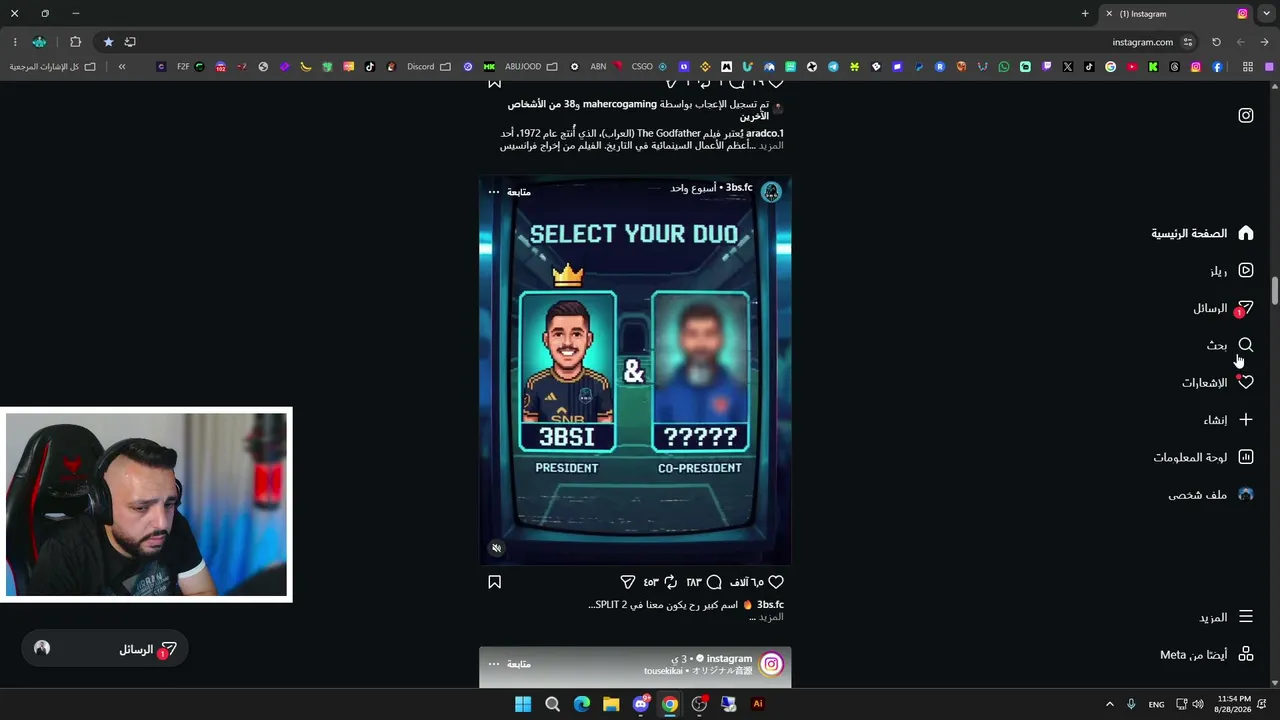Open Reels (ريلز) in the sidebar
This screenshot has height=720, width=1280.
tap(1231, 270)
